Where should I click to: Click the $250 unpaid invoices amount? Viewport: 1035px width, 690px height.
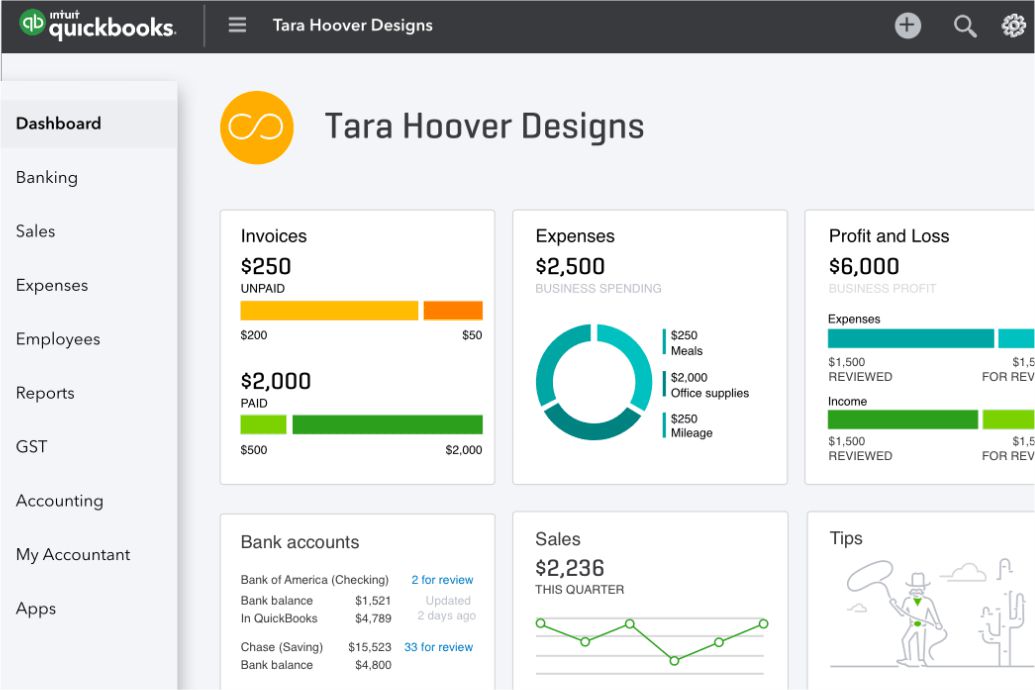266,266
